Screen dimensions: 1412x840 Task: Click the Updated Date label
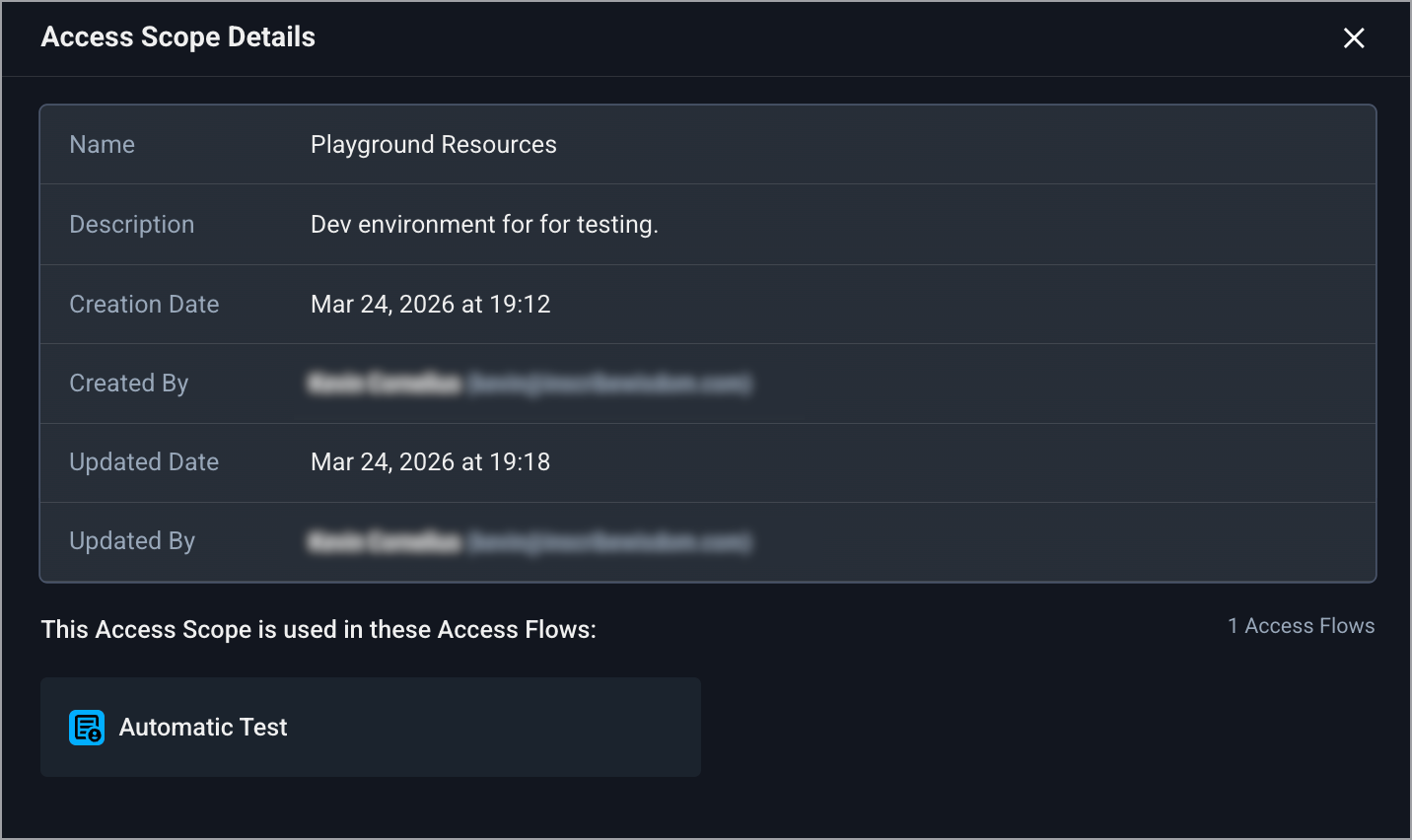pyautogui.click(x=144, y=462)
